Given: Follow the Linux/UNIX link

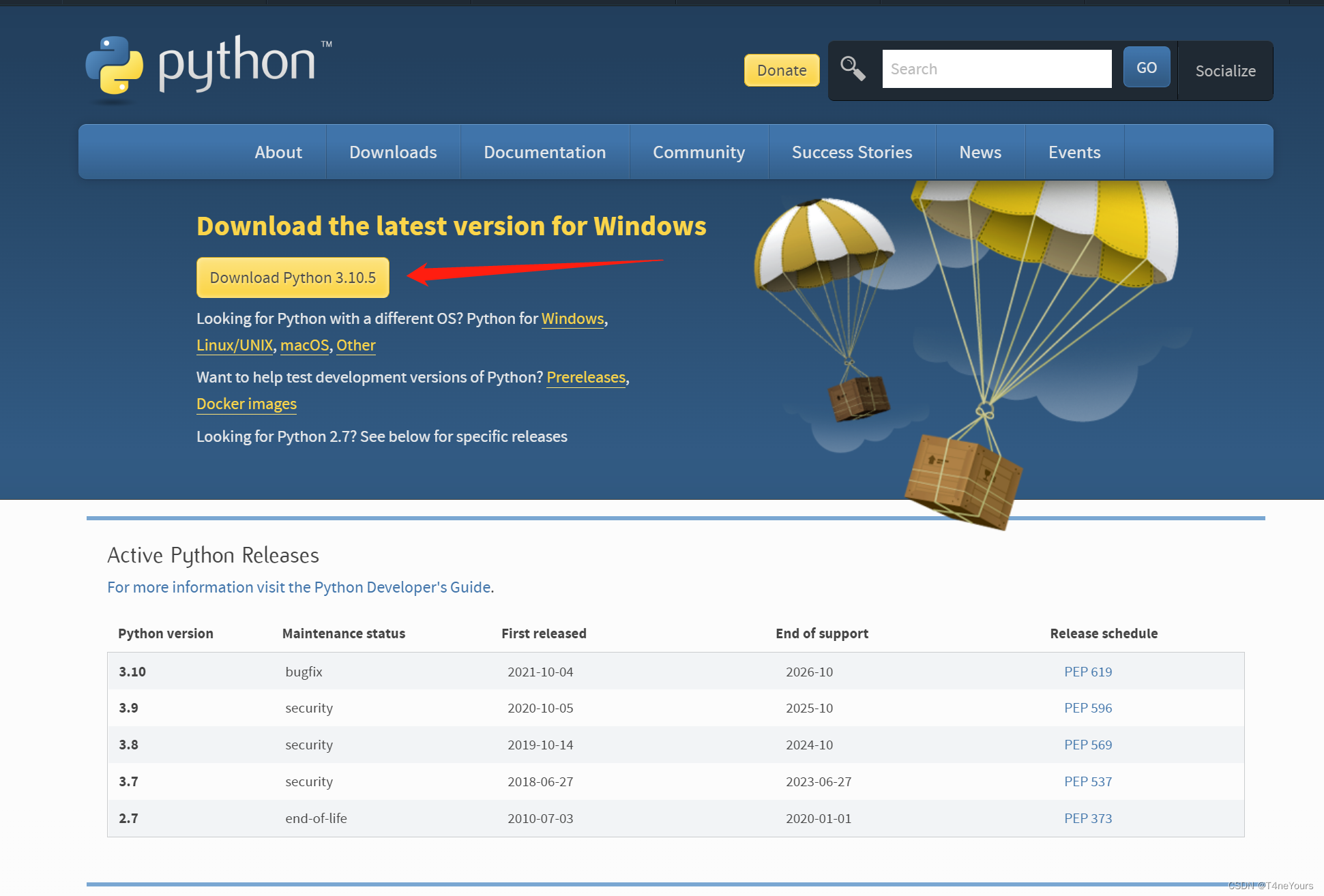Looking at the screenshot, I should 235,345.
